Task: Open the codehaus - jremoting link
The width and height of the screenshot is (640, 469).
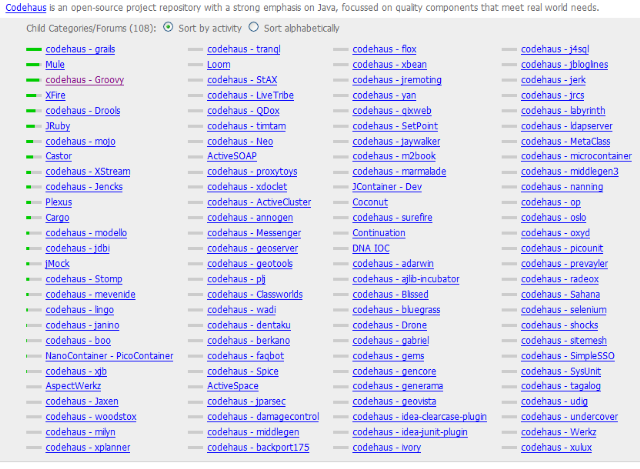Action: click(397, 80)
